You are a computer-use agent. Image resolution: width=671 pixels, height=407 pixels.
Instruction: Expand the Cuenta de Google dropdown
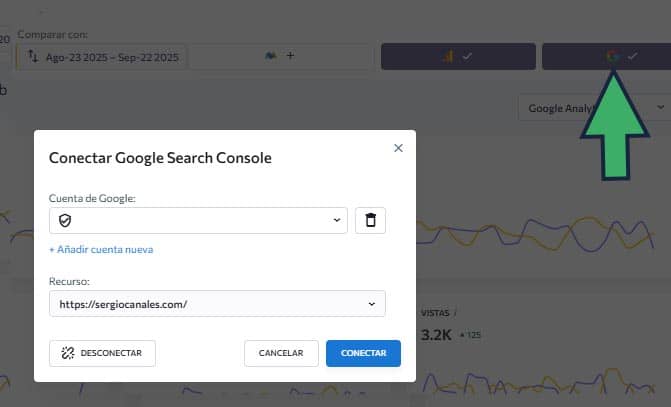(336, 220)
